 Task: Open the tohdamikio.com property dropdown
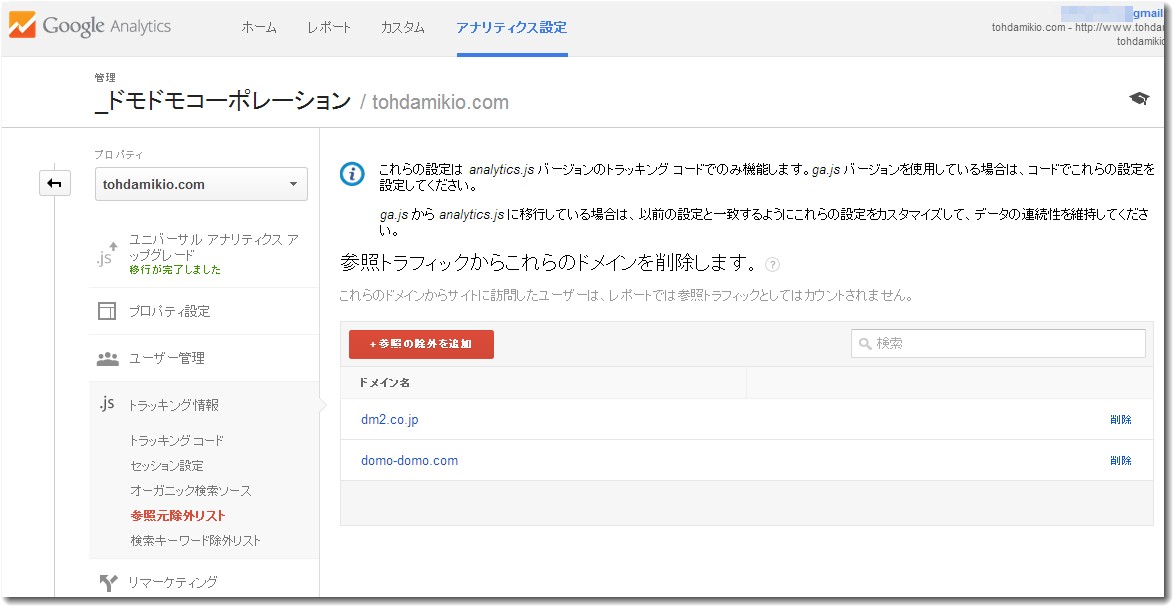click(201, 184)
